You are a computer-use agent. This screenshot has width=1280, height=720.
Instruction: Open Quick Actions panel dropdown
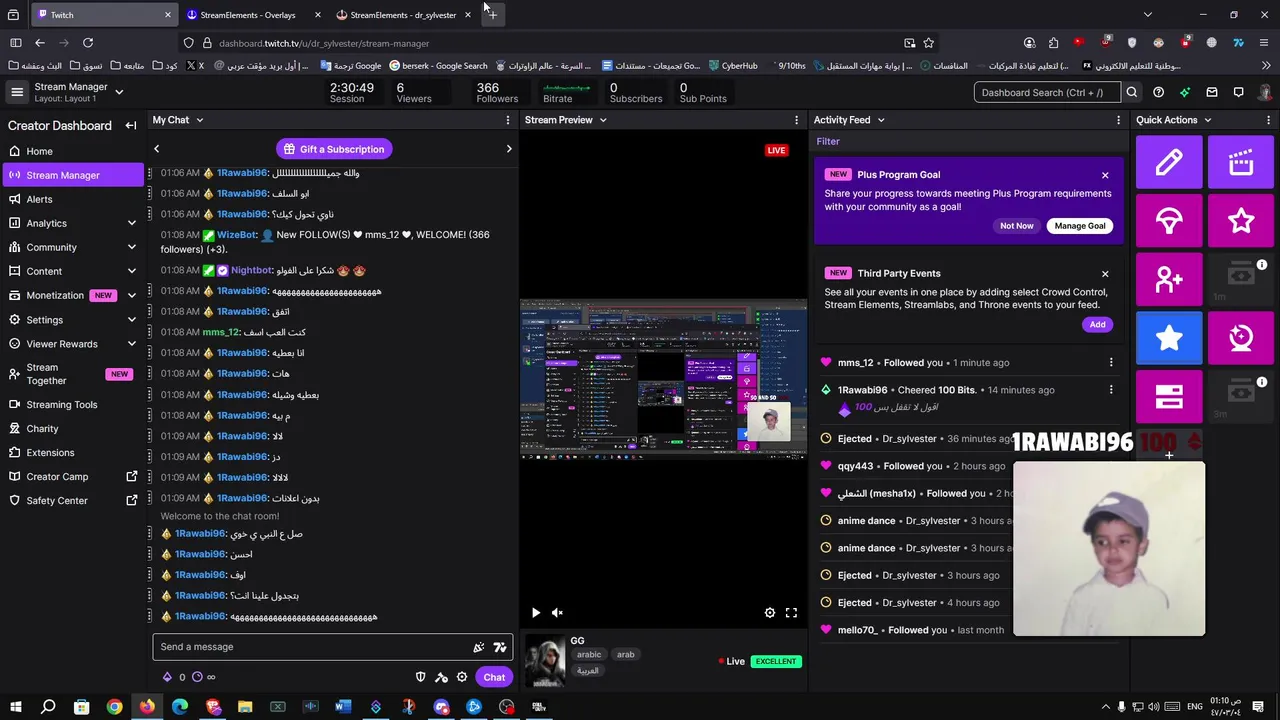click(x=1207, y=120)
